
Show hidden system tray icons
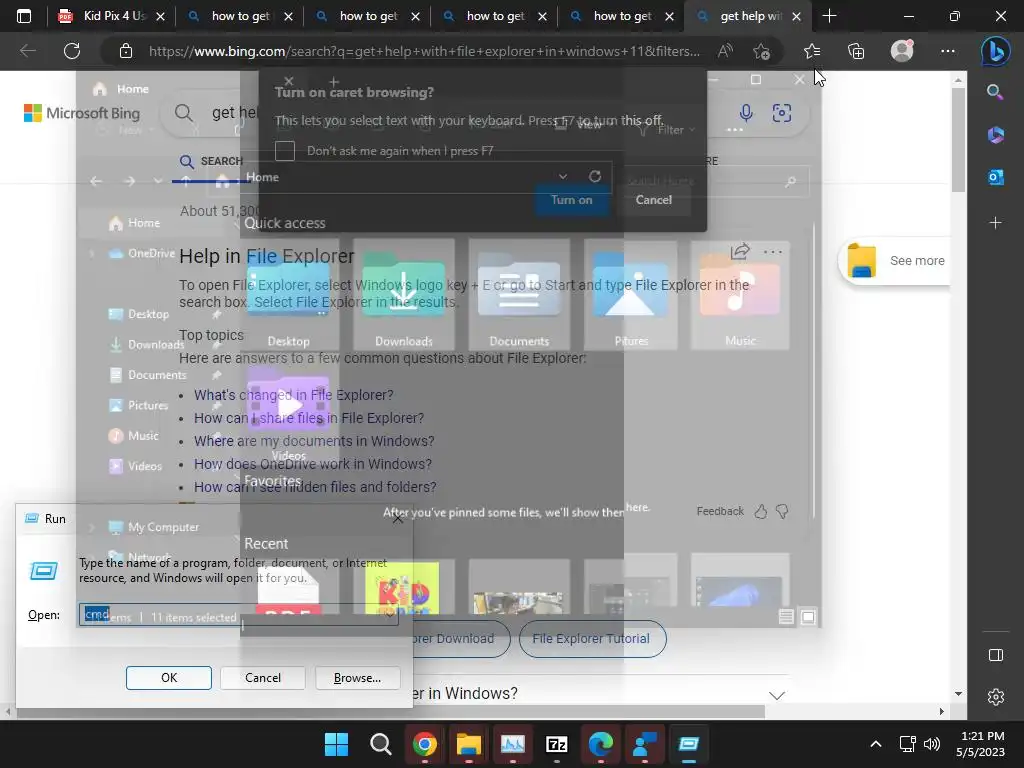pyautogui.click(x=876, y=744)
